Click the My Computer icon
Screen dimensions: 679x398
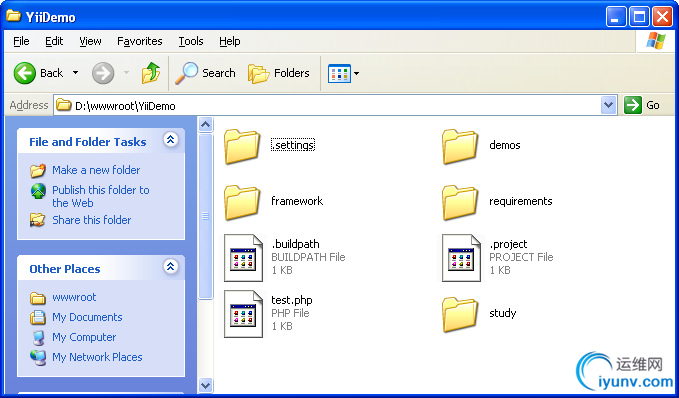click(x=39, y=337)
